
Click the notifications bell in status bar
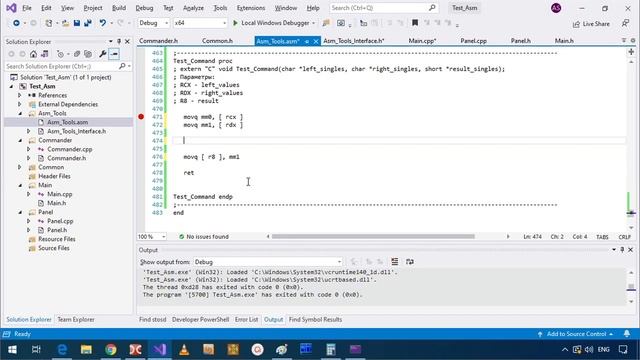[x=627, y=334]
